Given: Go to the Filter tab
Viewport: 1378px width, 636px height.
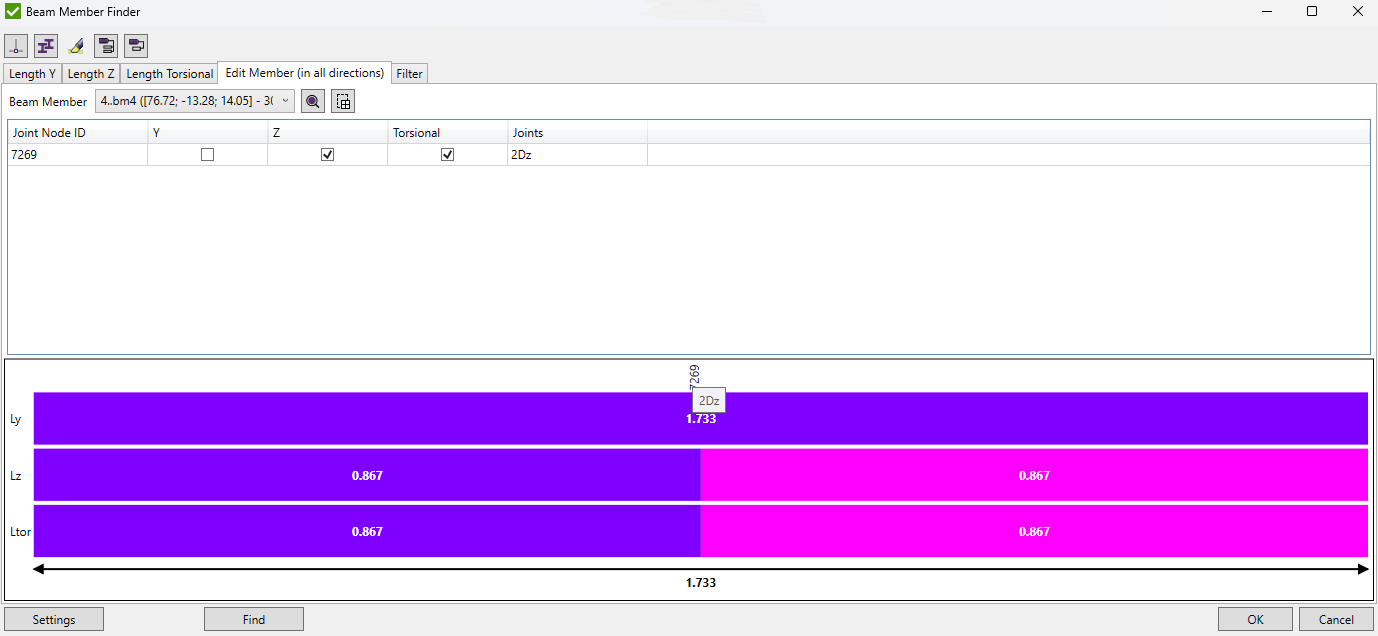Looking at the screenshot, I should point(409,74).
